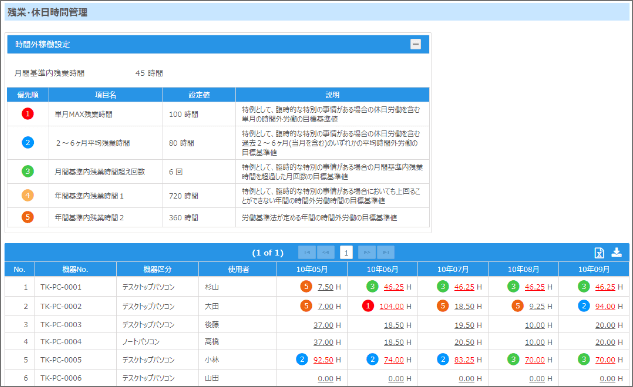The image size is (633, 387).
Task: Open 10.00 H link for TK-PC-0004 10年08月
Action: 534,342
